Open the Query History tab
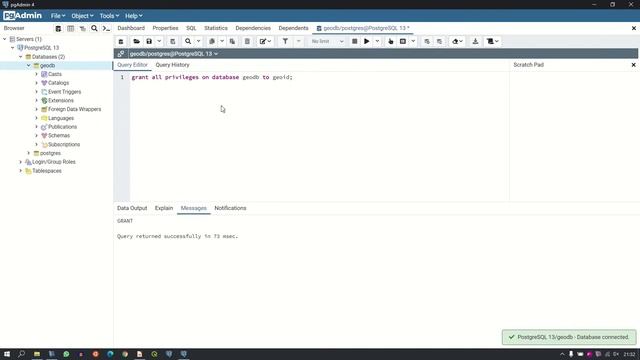Image resolution: width=640 pixels, height=360 pixels. coord(172,65)
